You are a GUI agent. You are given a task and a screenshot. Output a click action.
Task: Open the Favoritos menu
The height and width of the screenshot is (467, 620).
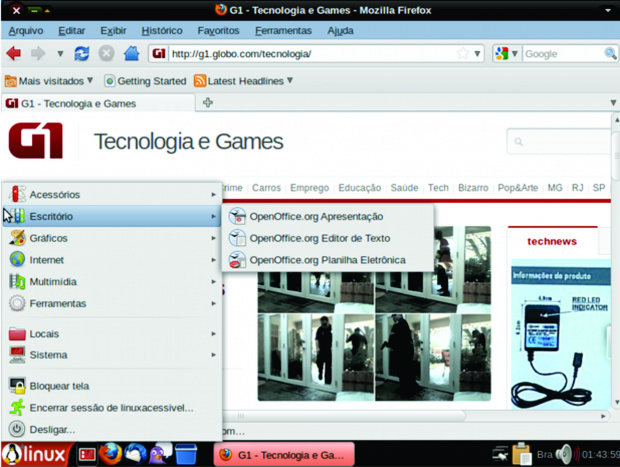[x=218, y=30]
